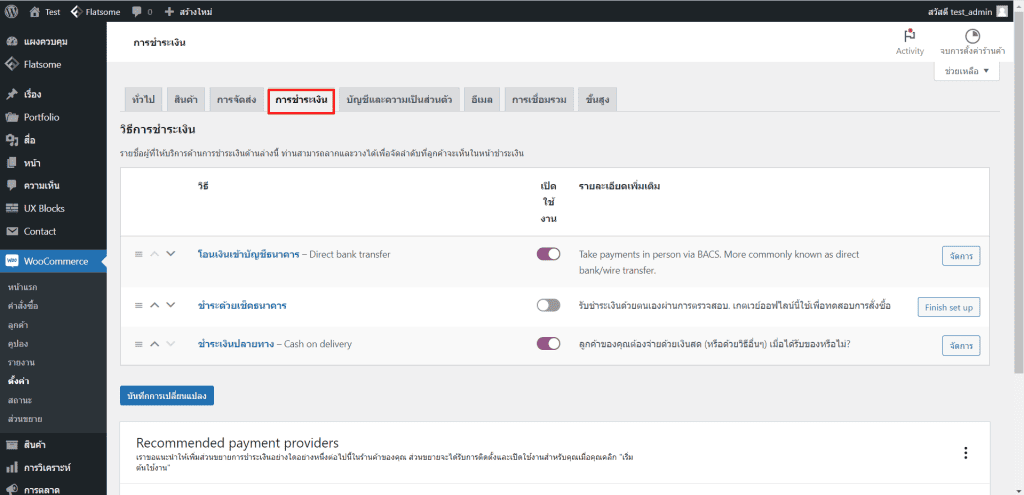The width and height of the screenshot is (1024, 495).
Task: Open the โอนเงินเข้าบัญชีธนาคาร link
Action: [x=248, y=255]
